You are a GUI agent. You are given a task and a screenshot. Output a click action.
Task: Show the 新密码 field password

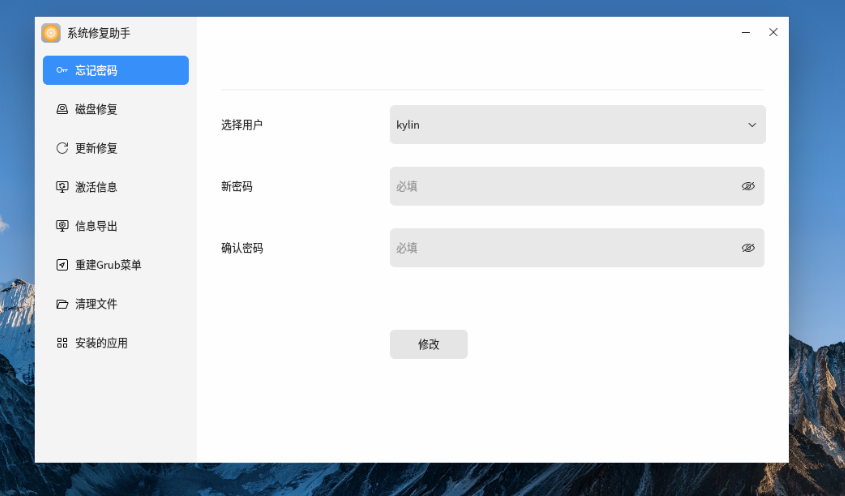tap(748, 186)
